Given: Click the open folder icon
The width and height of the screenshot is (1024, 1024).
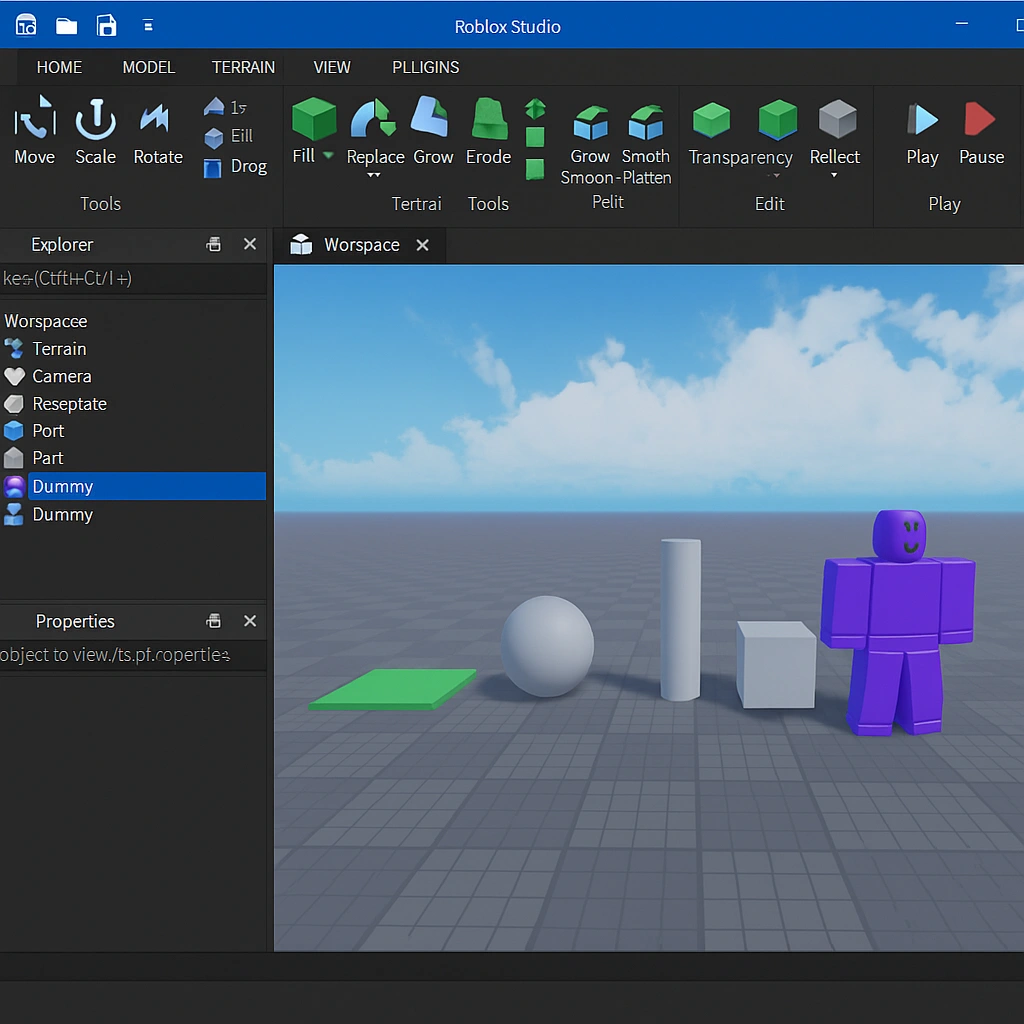Looking at the screenshot, I should point(66,25).
